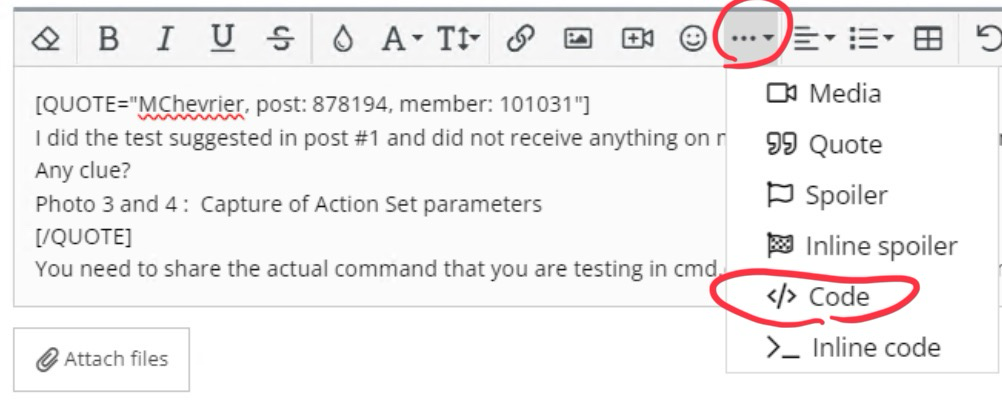The image size is (1002, 400).
Task: Open the text color droplet picker
Action: point(343,39)
